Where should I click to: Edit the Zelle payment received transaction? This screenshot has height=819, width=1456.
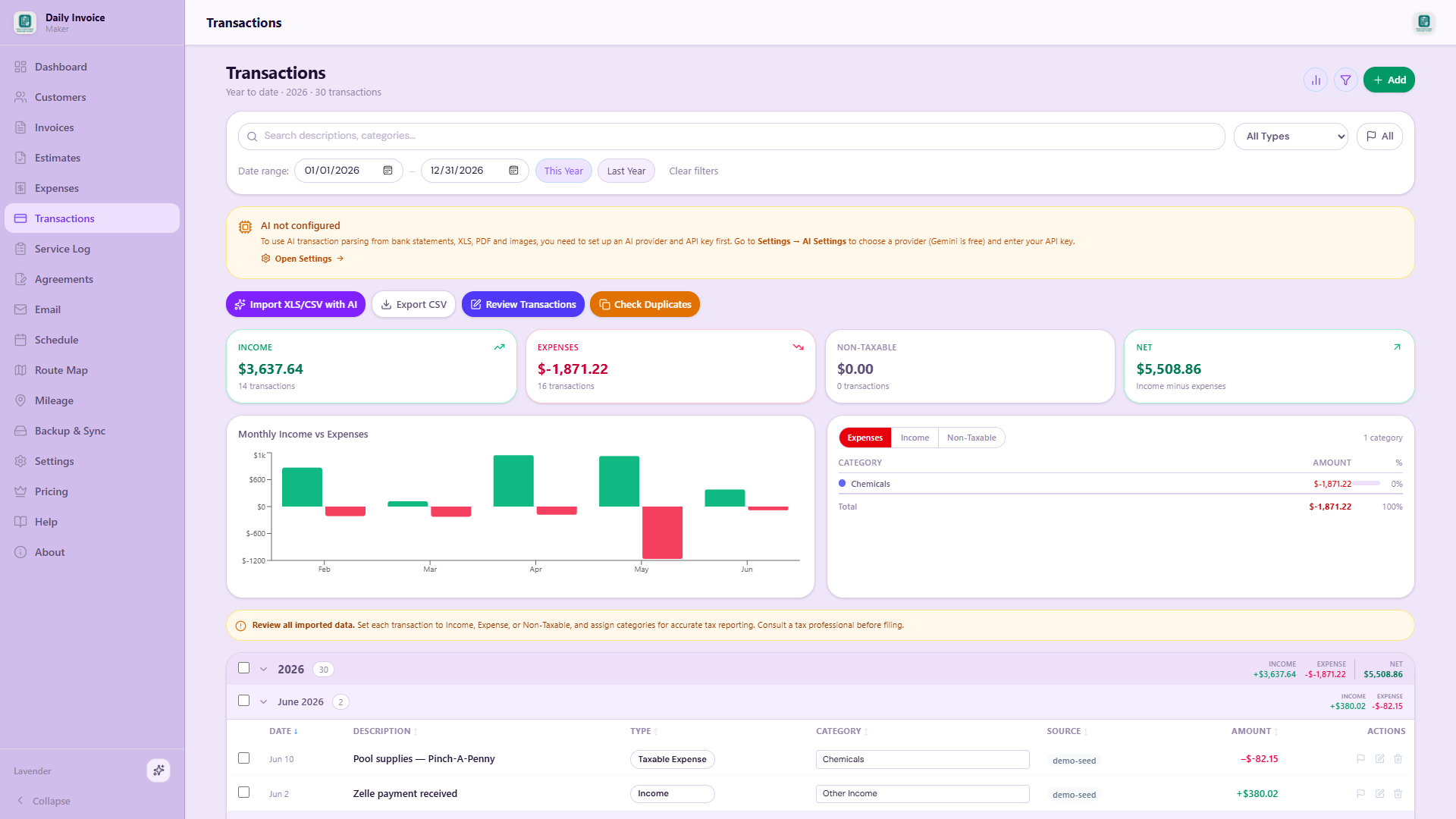coord(1379,793)
